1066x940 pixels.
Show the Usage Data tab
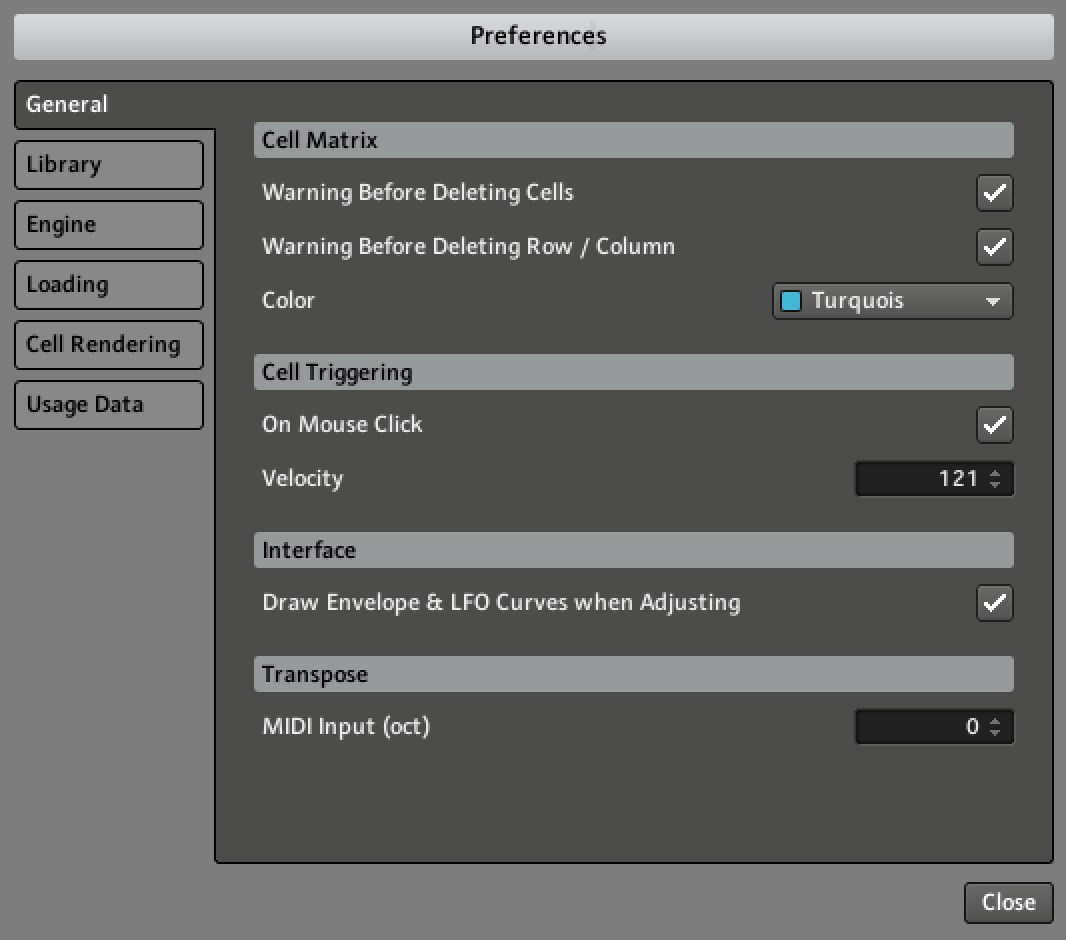[x=108, y=405]
